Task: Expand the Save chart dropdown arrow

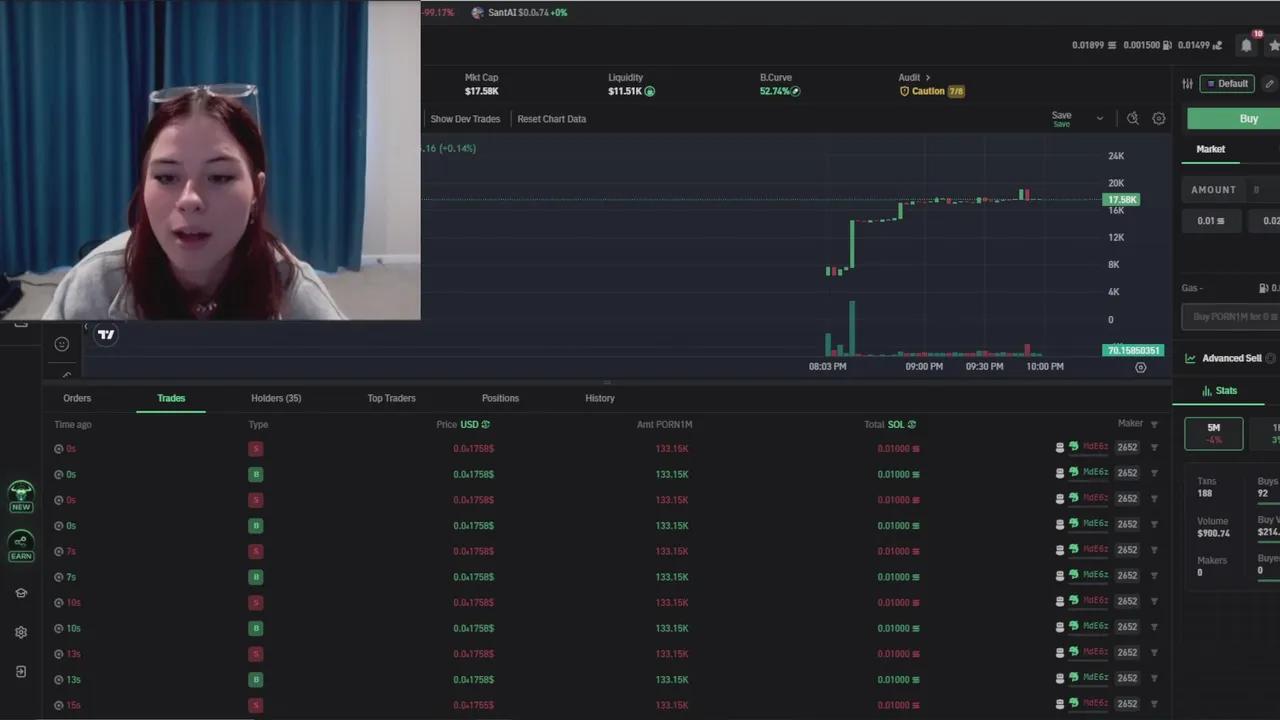Action: [1100, 118]
